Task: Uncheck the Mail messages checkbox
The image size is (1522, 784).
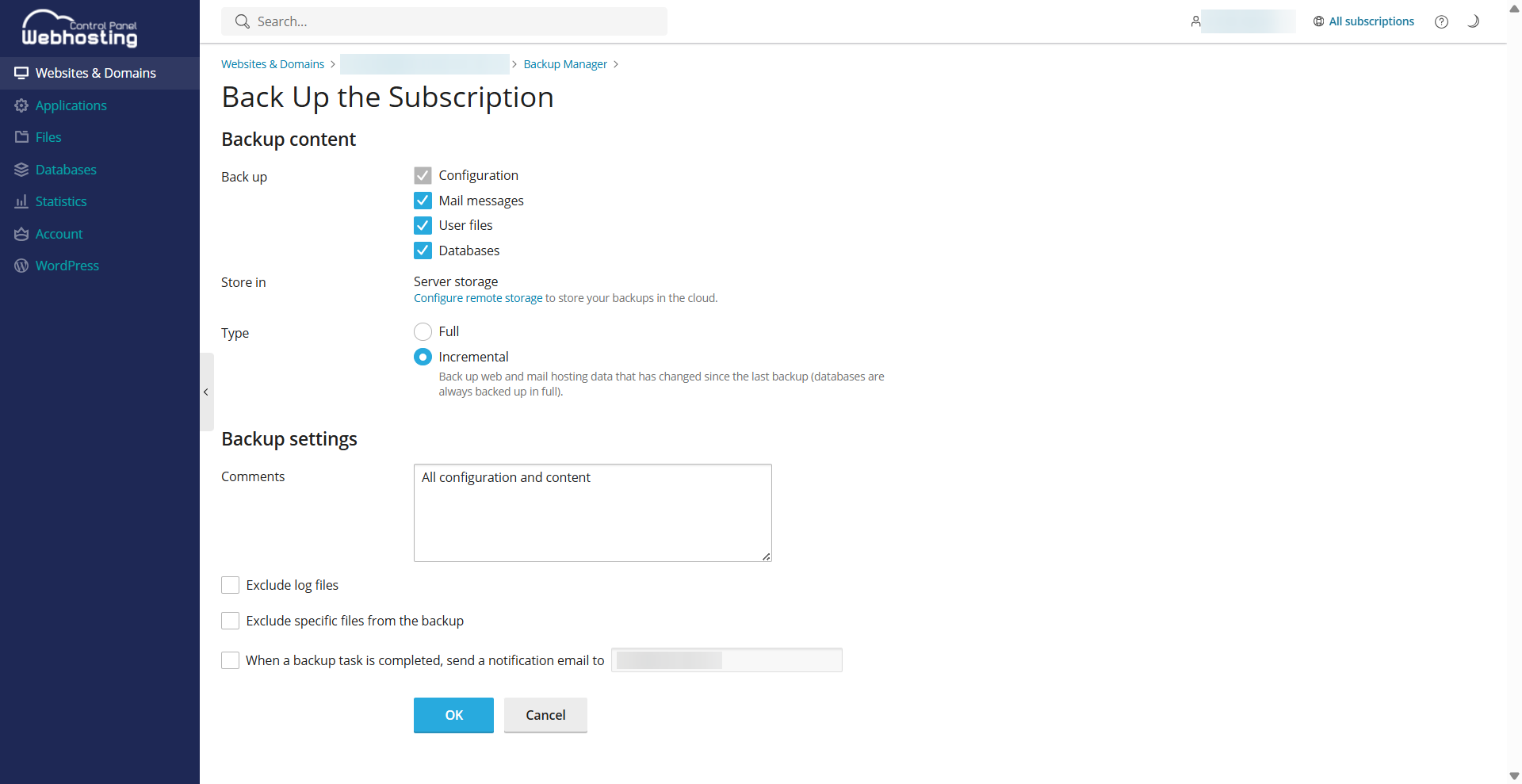Action: click(423, 201)
